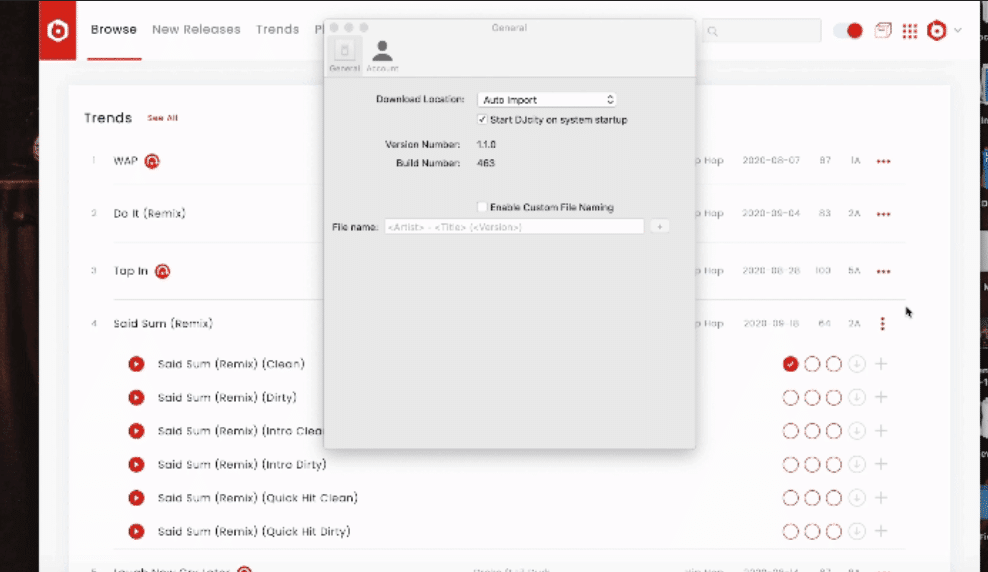Play Said Sum (Remix) (Intro Clean)
988x572 pixels.
[x=136, y=431]
